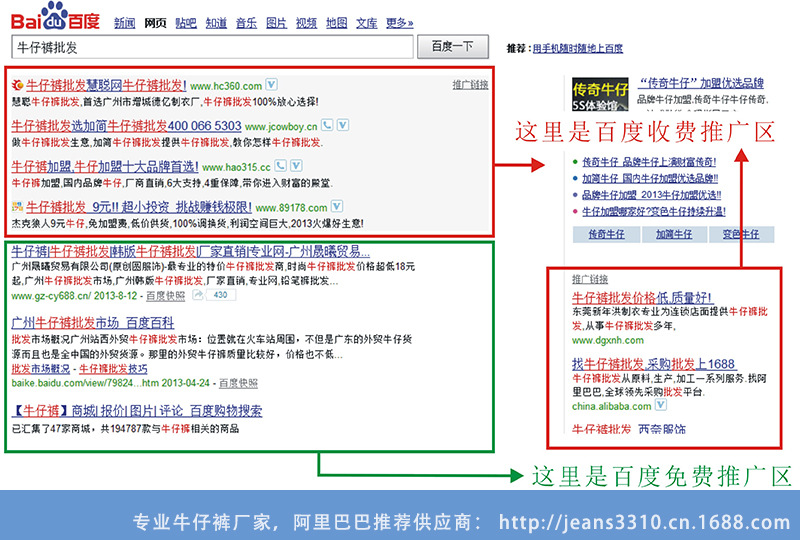Click the china.alibaba.com green URL
This screenshot has height=540, width=800.
click(x=612, y=406)
